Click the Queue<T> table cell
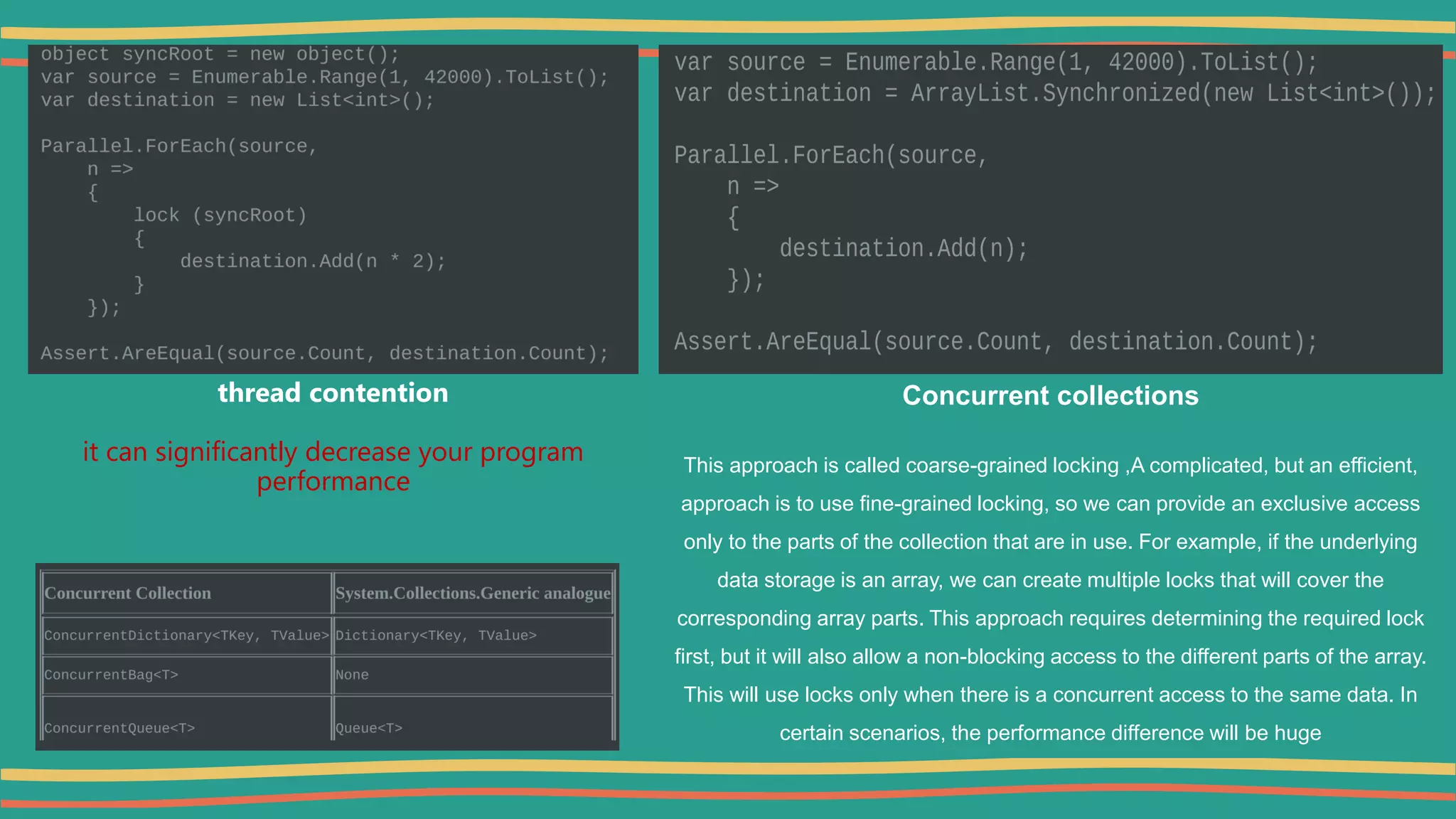This screenshot has width=1456, height=819. pos(369,728)
